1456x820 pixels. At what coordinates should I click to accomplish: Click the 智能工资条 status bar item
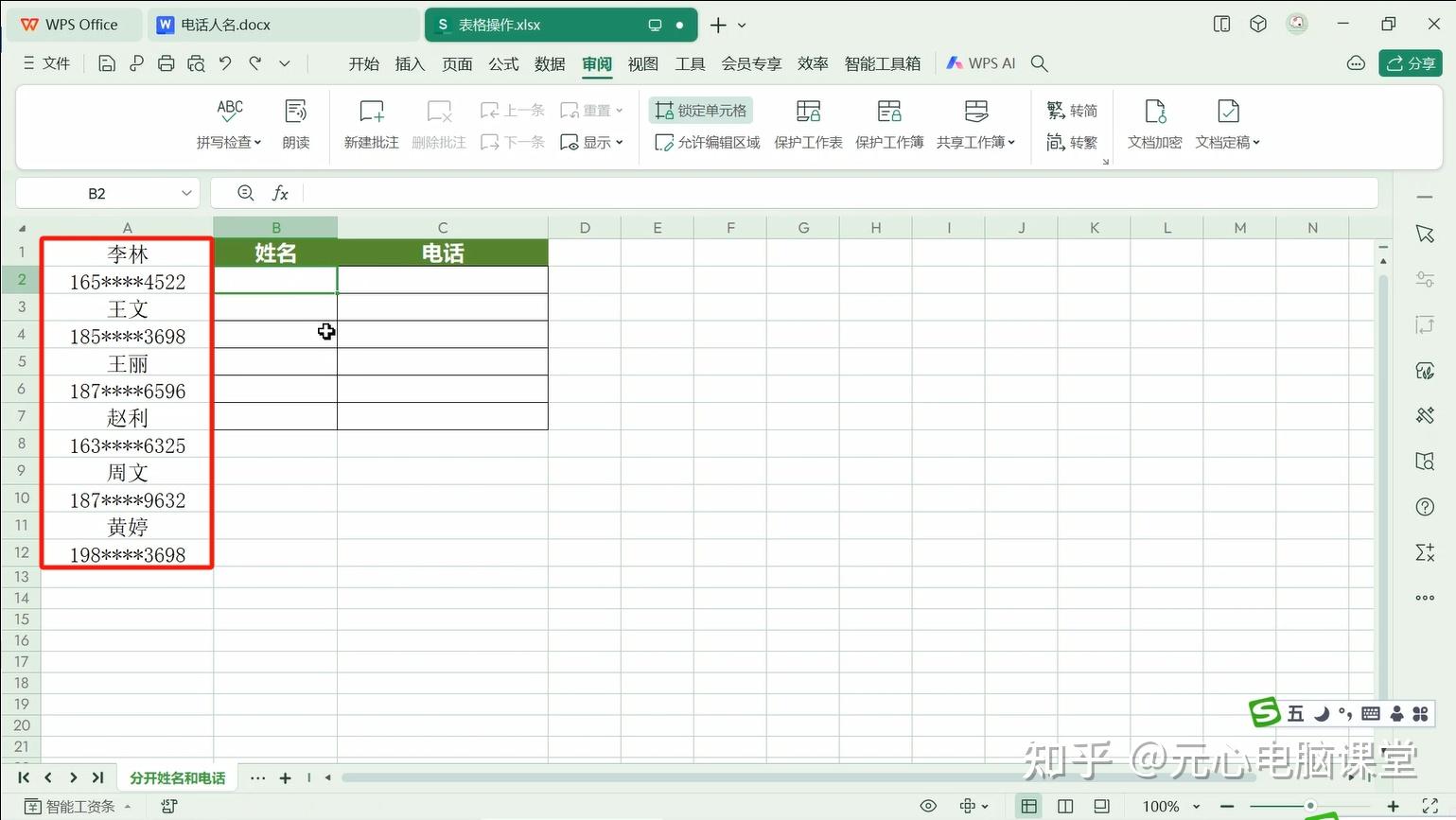pos(79,806)
